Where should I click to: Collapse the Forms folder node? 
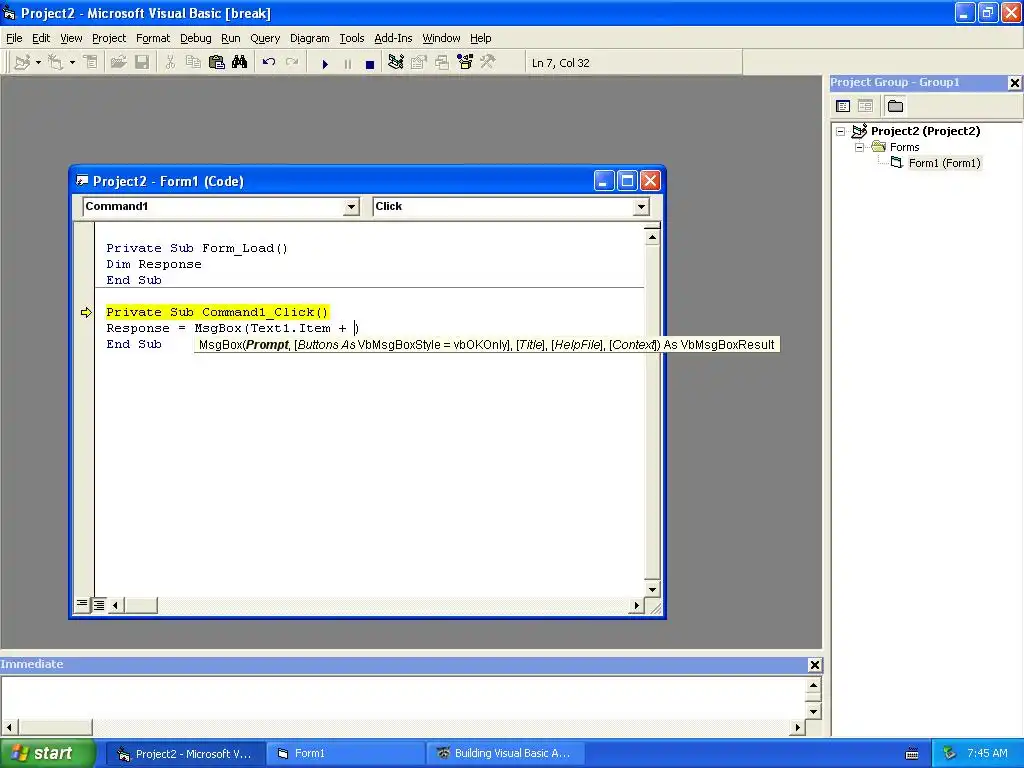pyautogui.click(x=859, y=147)
